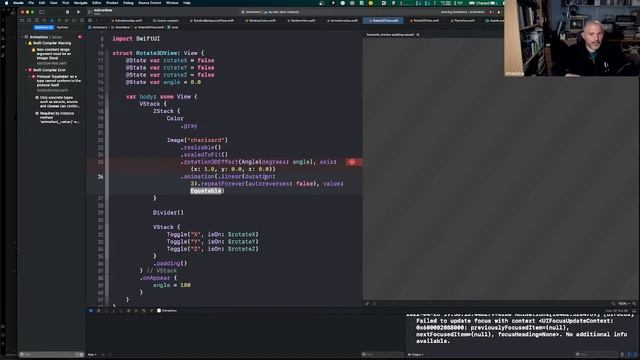Open the Project navigator
Screen dimensions: 640x360
[22, 20]
